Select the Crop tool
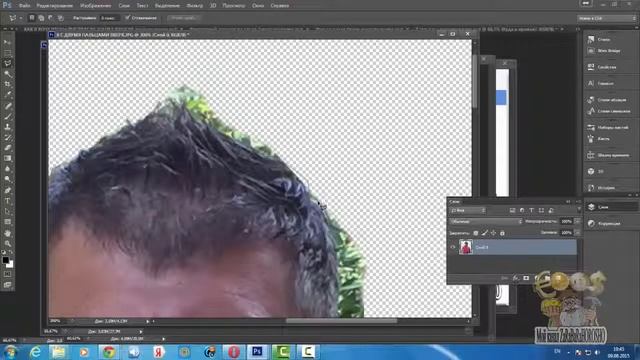 pyautogui.click(x=7, y=84)
